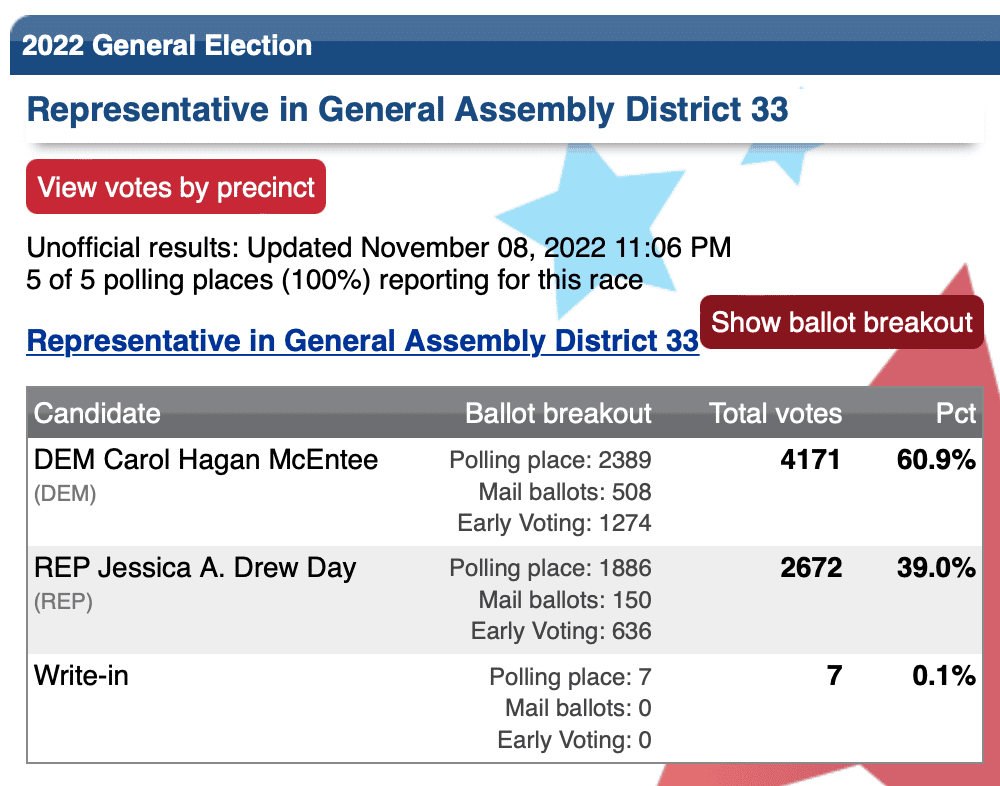
Task: Click the Ballot breakout column header
Action: click(x=558, y=413)
